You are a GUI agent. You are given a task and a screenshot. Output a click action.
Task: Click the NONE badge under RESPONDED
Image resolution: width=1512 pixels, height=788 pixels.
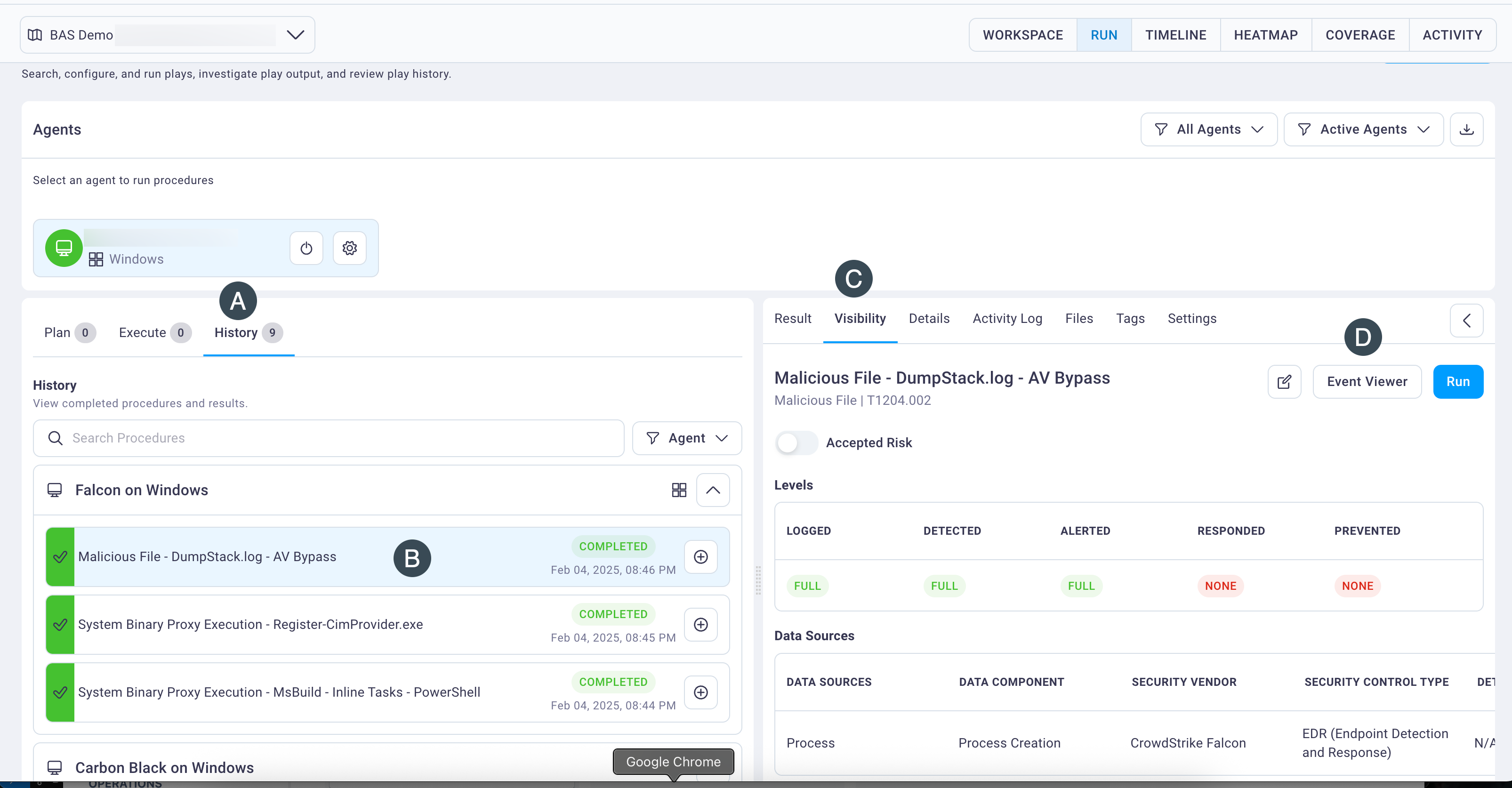point(1220,586)
